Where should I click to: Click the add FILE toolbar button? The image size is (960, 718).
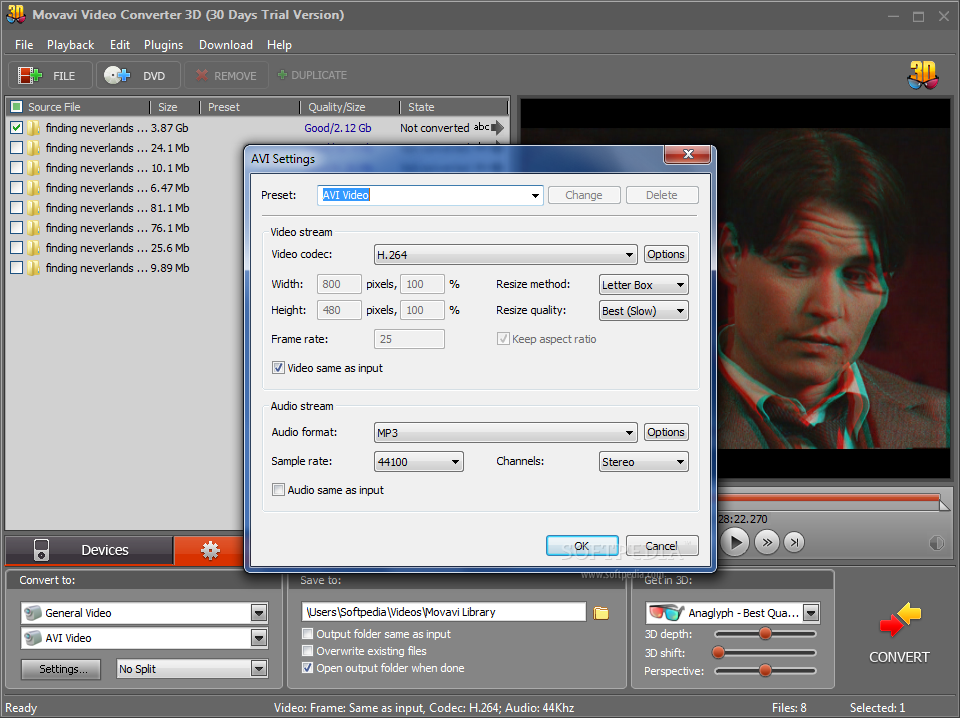(x=50, y=75)
